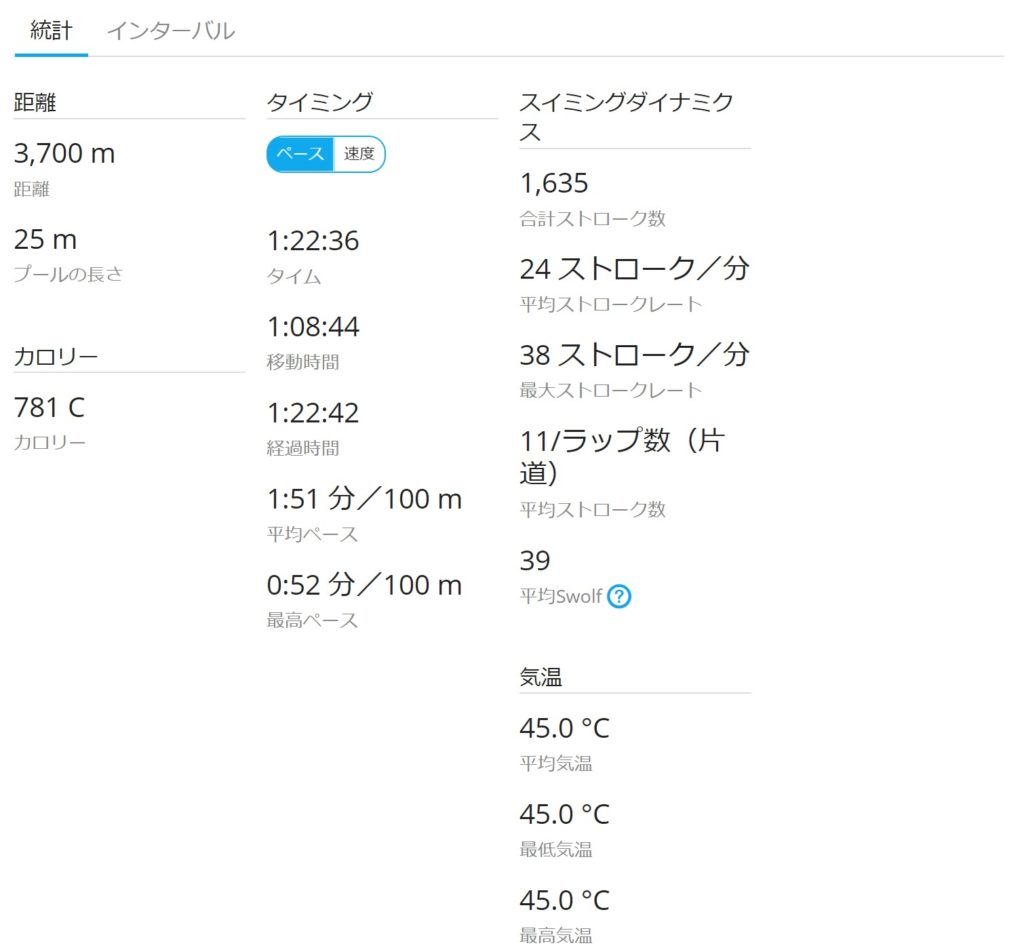
Task: Switch to the 速度 toggle option
Action: pyautogui.click(x=359, y=154)
